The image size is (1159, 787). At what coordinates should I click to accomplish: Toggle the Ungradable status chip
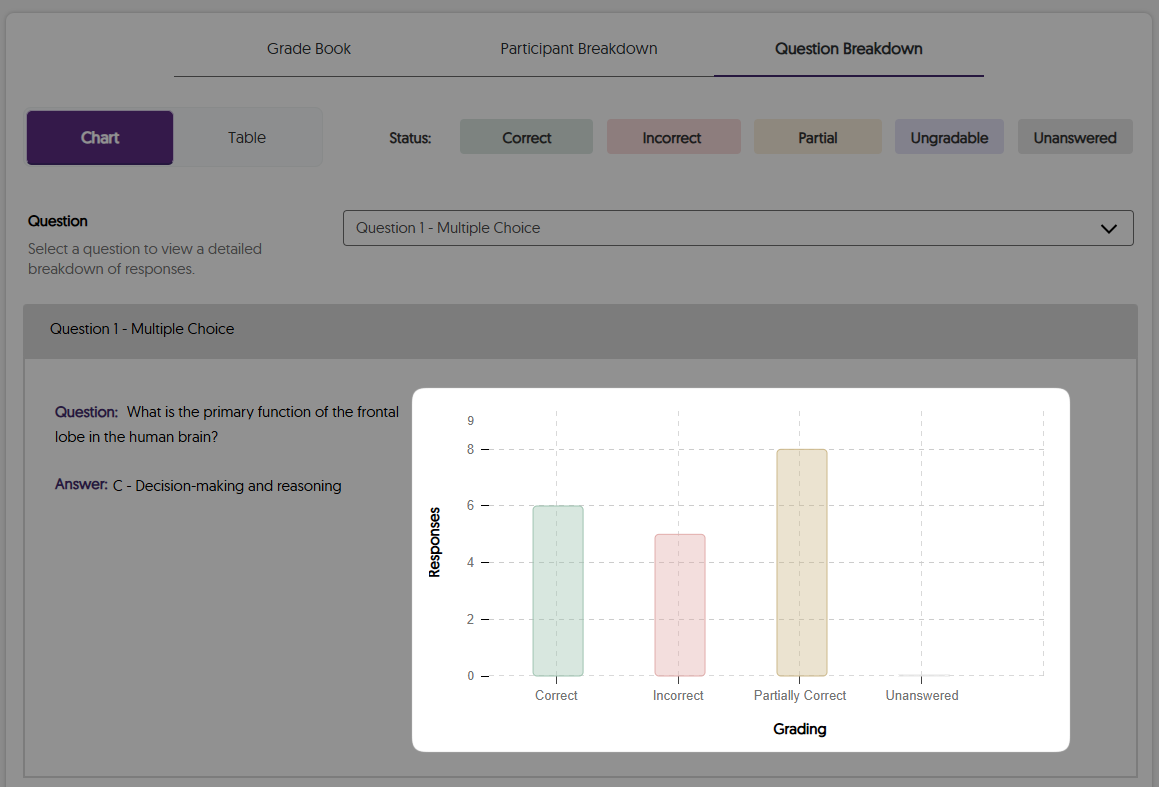[949, 137]
